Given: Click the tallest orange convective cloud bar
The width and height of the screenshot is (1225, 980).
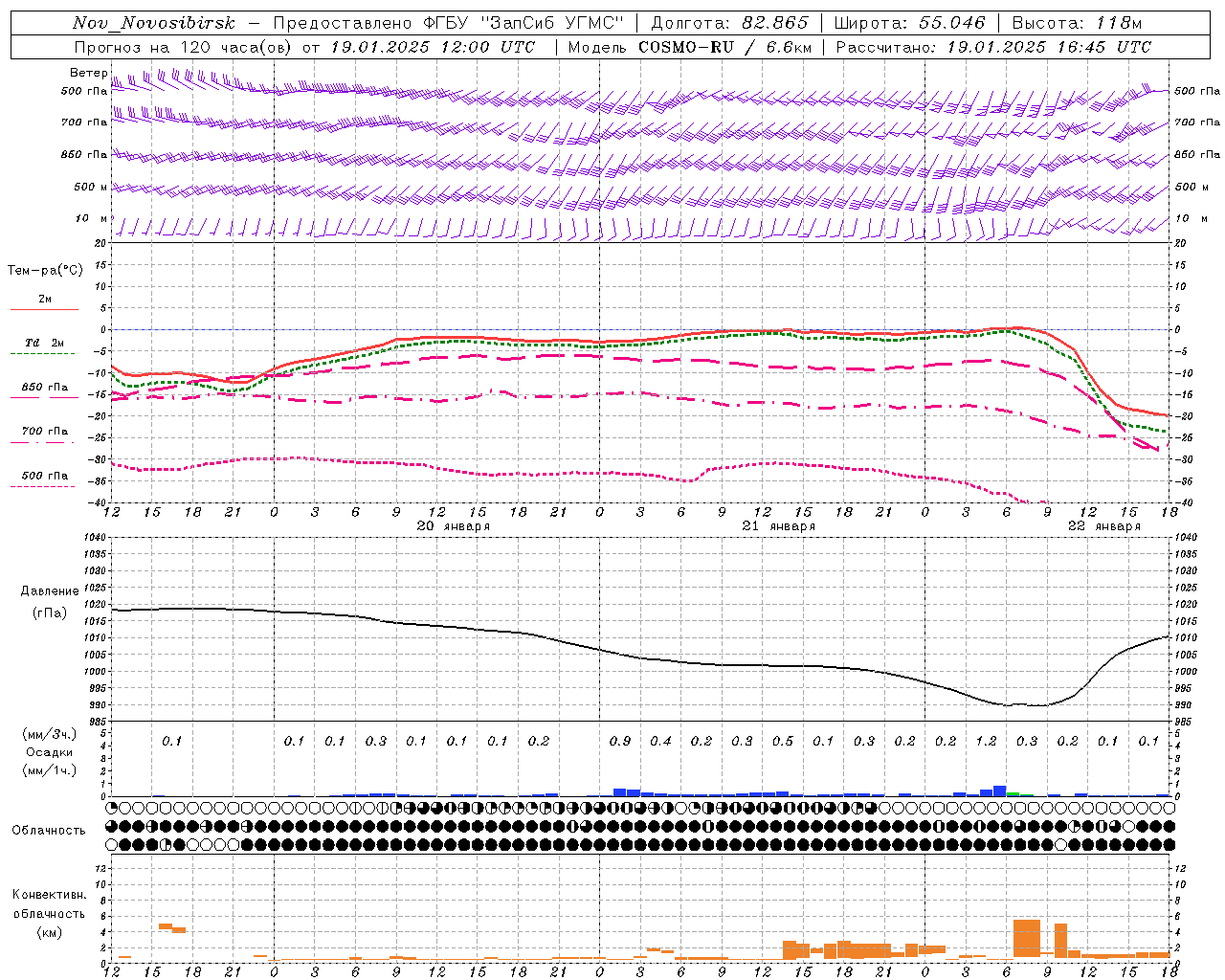Looking at the screenshot, I should click(x=1027, y=939).
